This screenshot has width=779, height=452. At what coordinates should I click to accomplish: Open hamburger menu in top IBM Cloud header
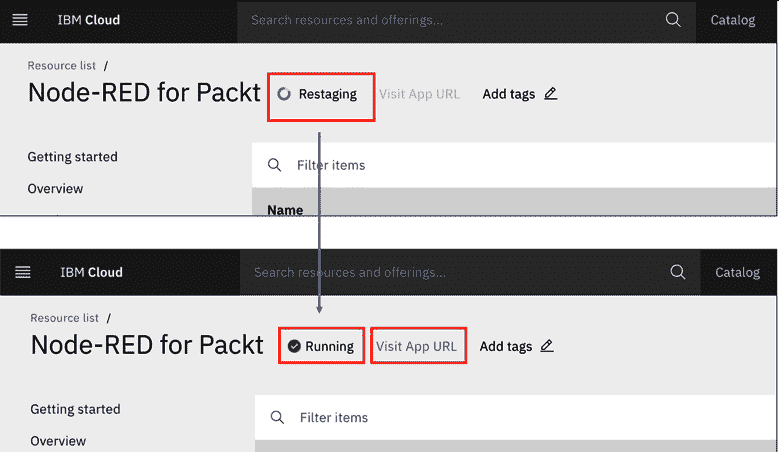20,20
